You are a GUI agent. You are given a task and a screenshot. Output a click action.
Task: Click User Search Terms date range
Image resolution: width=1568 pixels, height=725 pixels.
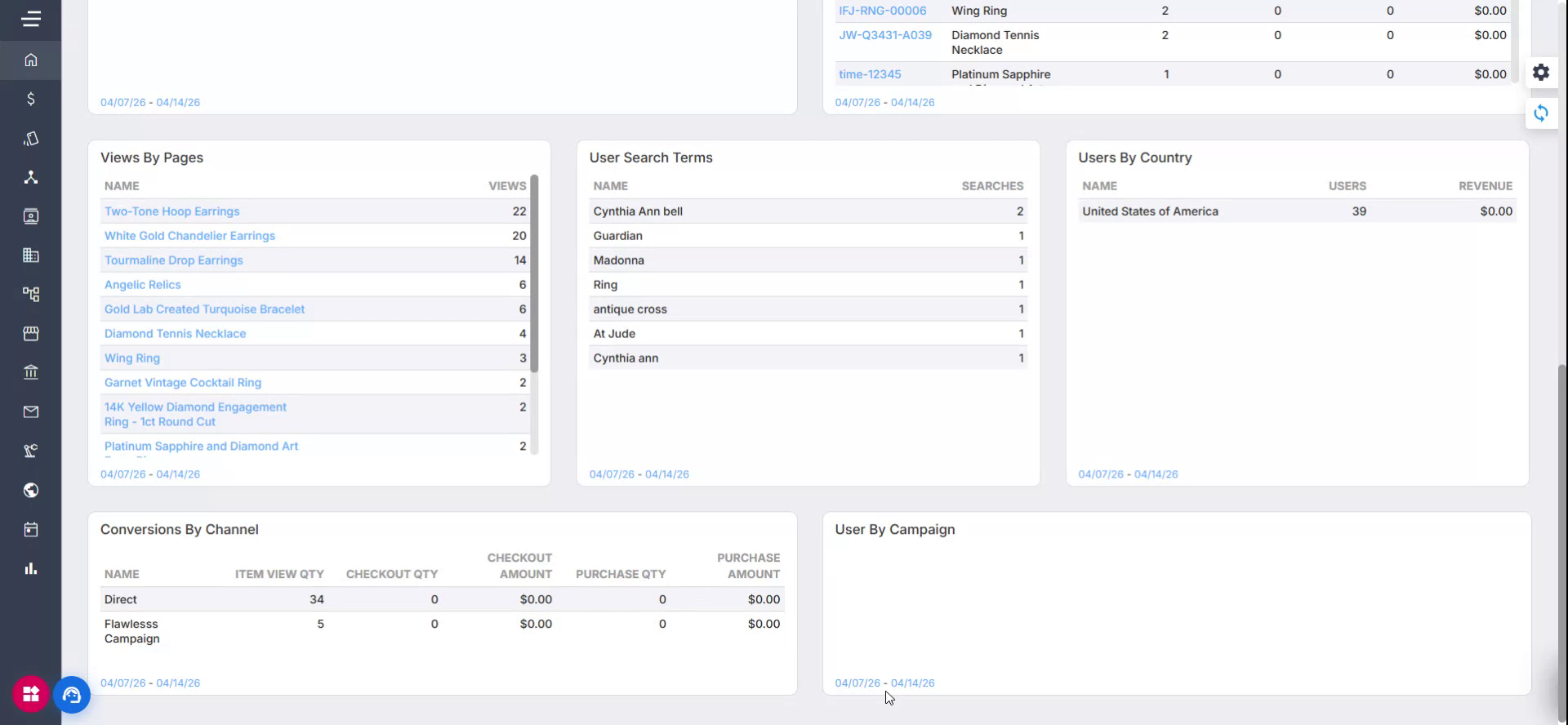[639, 474]
